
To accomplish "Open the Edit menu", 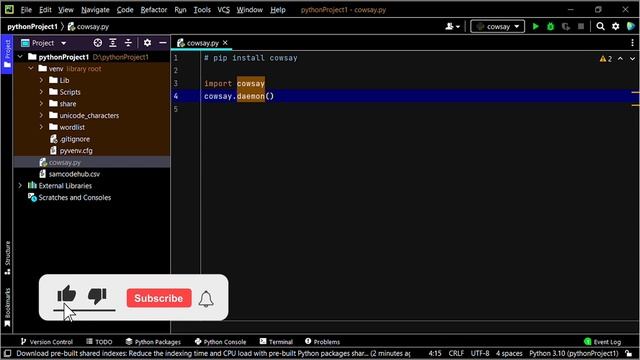I will (45, 10).
